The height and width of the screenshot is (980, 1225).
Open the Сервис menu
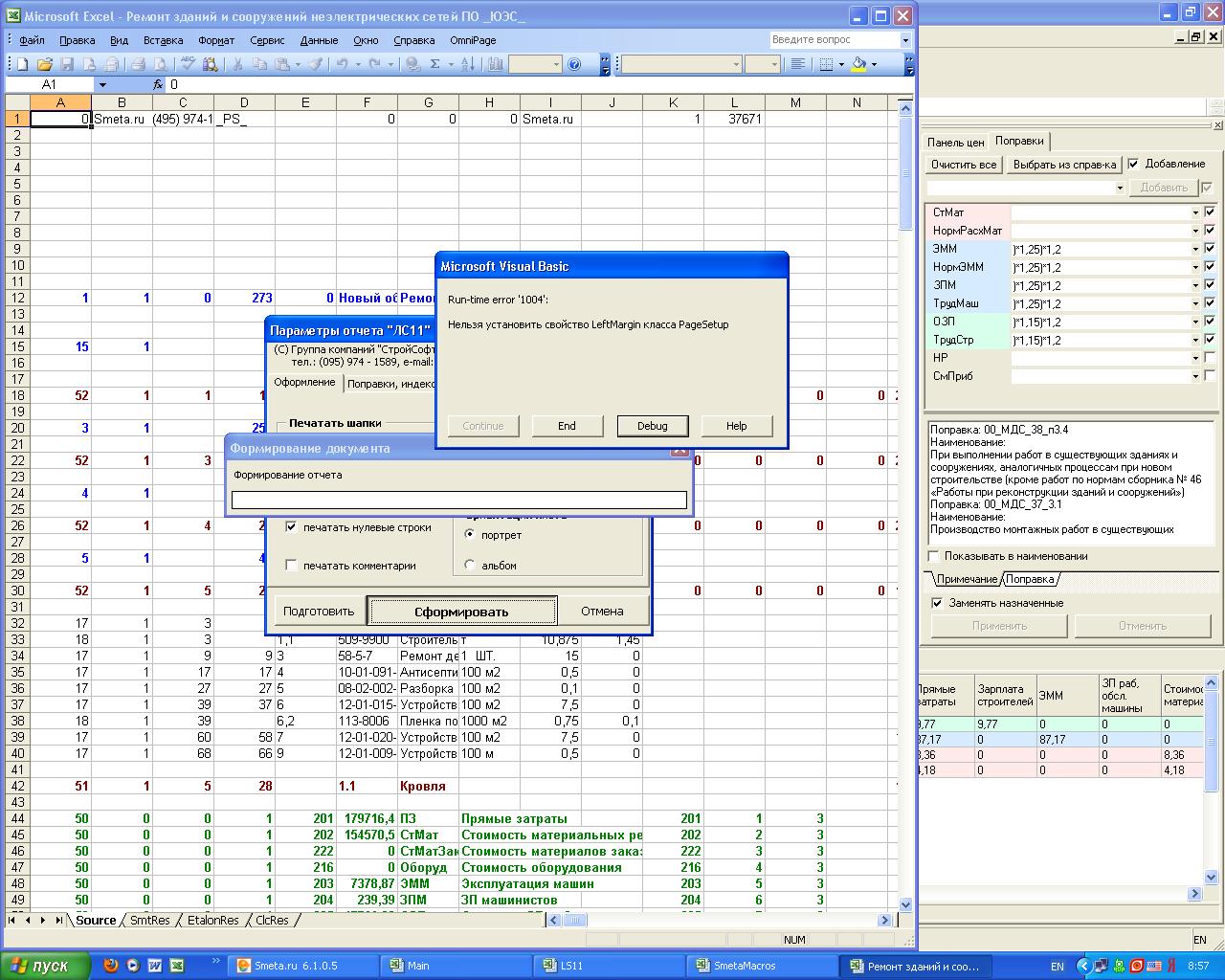267,40
